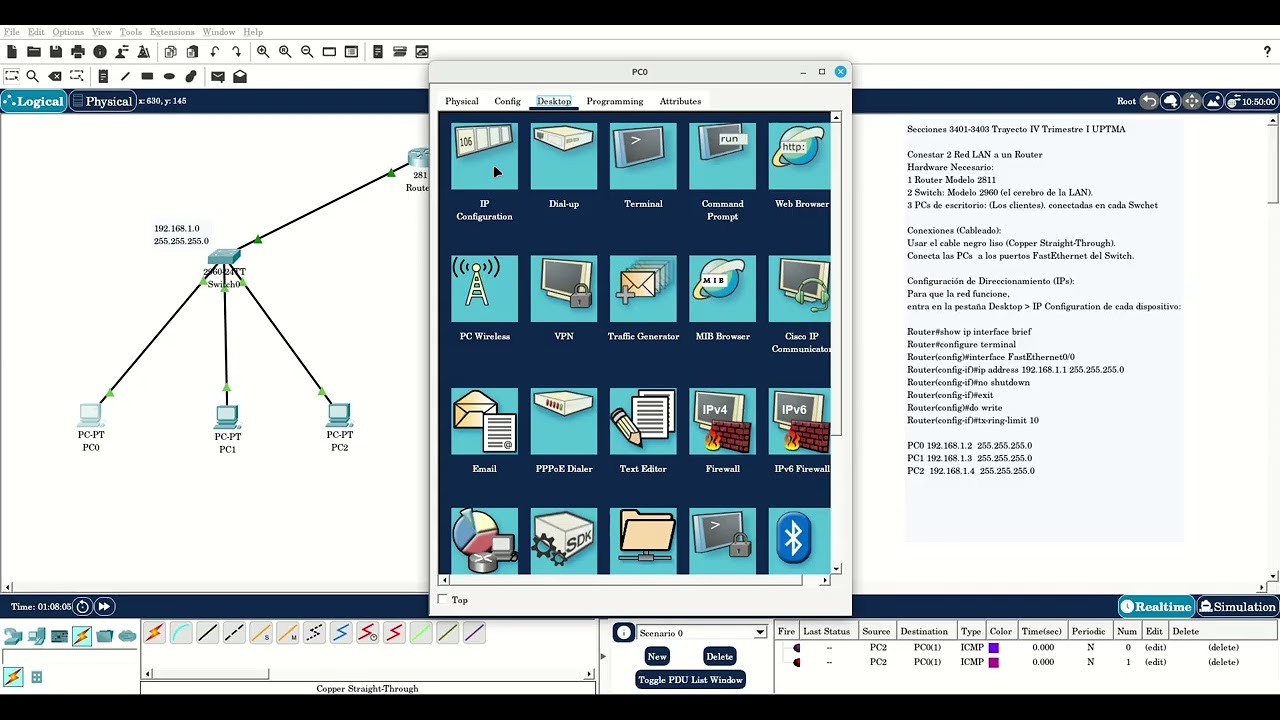Click the Delete scenario button
Screen dimensions: 1280x720
720,656
